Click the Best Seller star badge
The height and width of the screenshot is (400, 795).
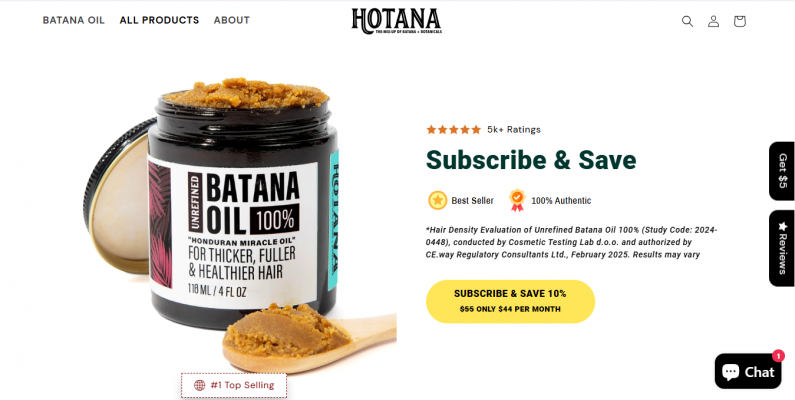pos(438,200)
